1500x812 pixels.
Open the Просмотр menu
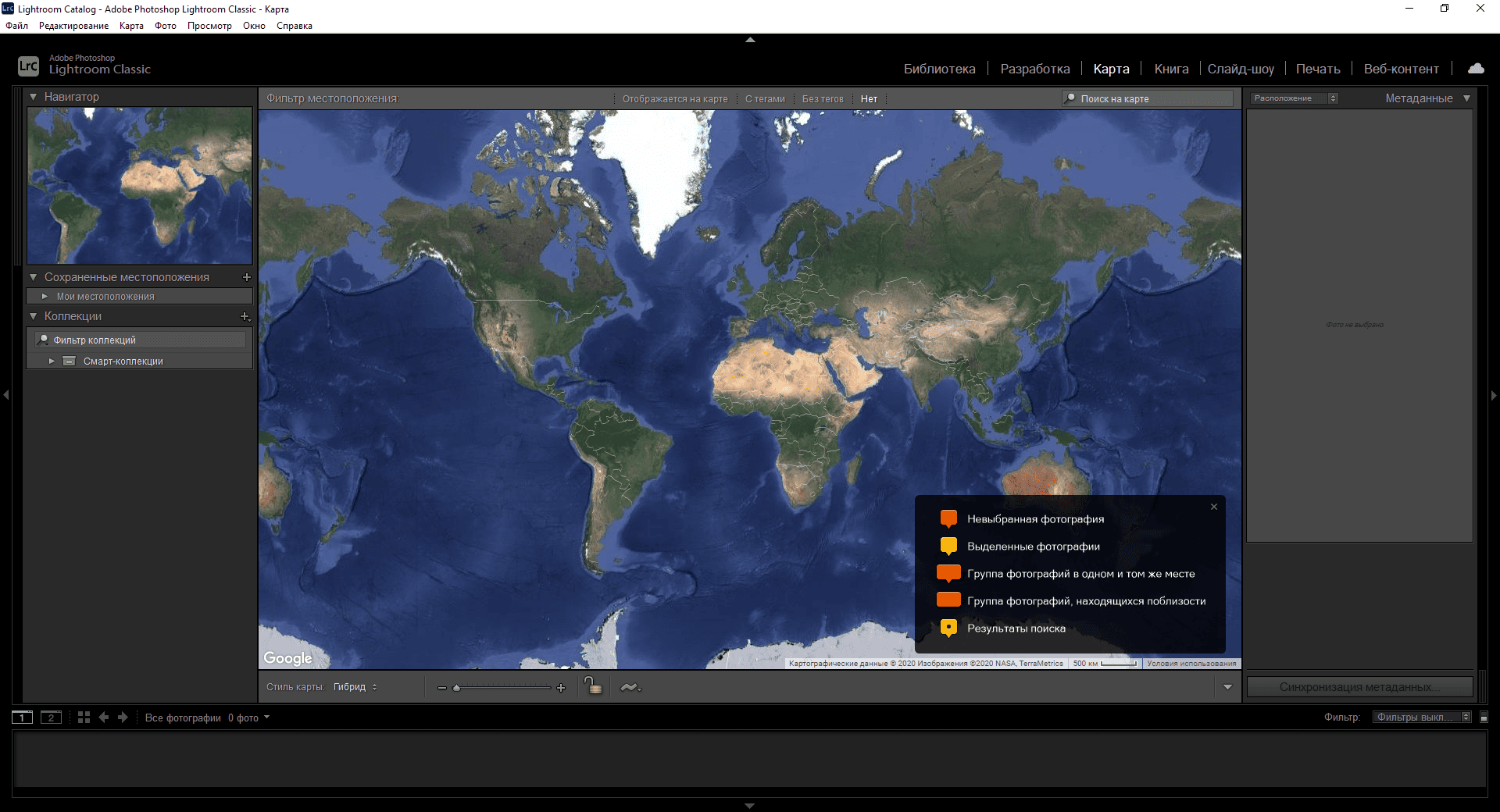[209, 26]
